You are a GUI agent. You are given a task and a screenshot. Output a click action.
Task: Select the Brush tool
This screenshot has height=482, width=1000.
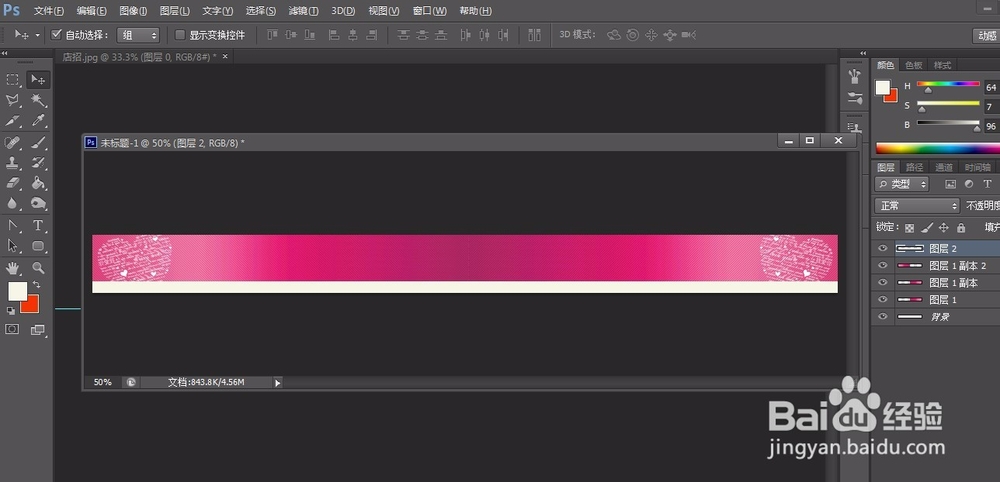[x=38, y=142]
